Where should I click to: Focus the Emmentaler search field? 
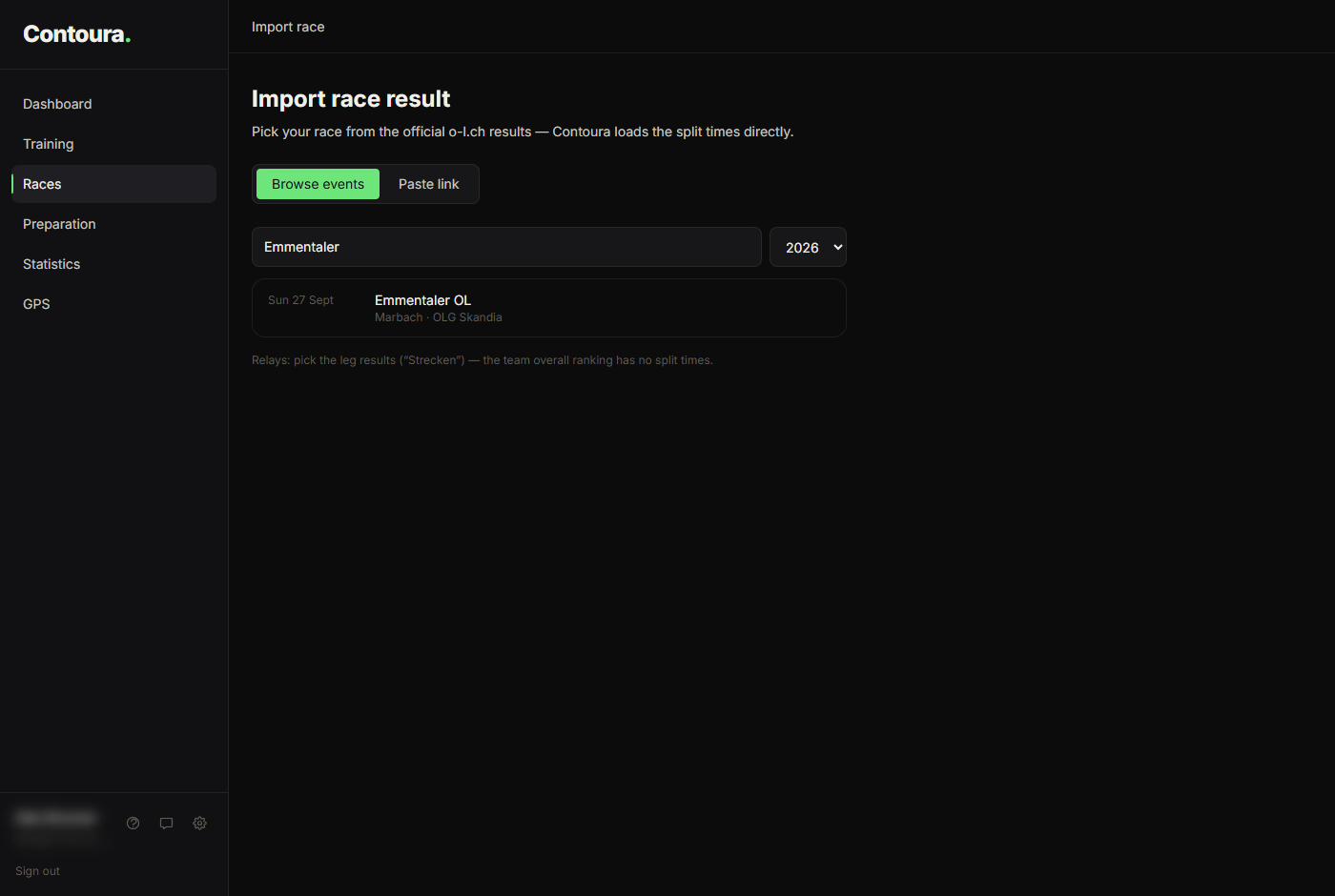[506, 247]
